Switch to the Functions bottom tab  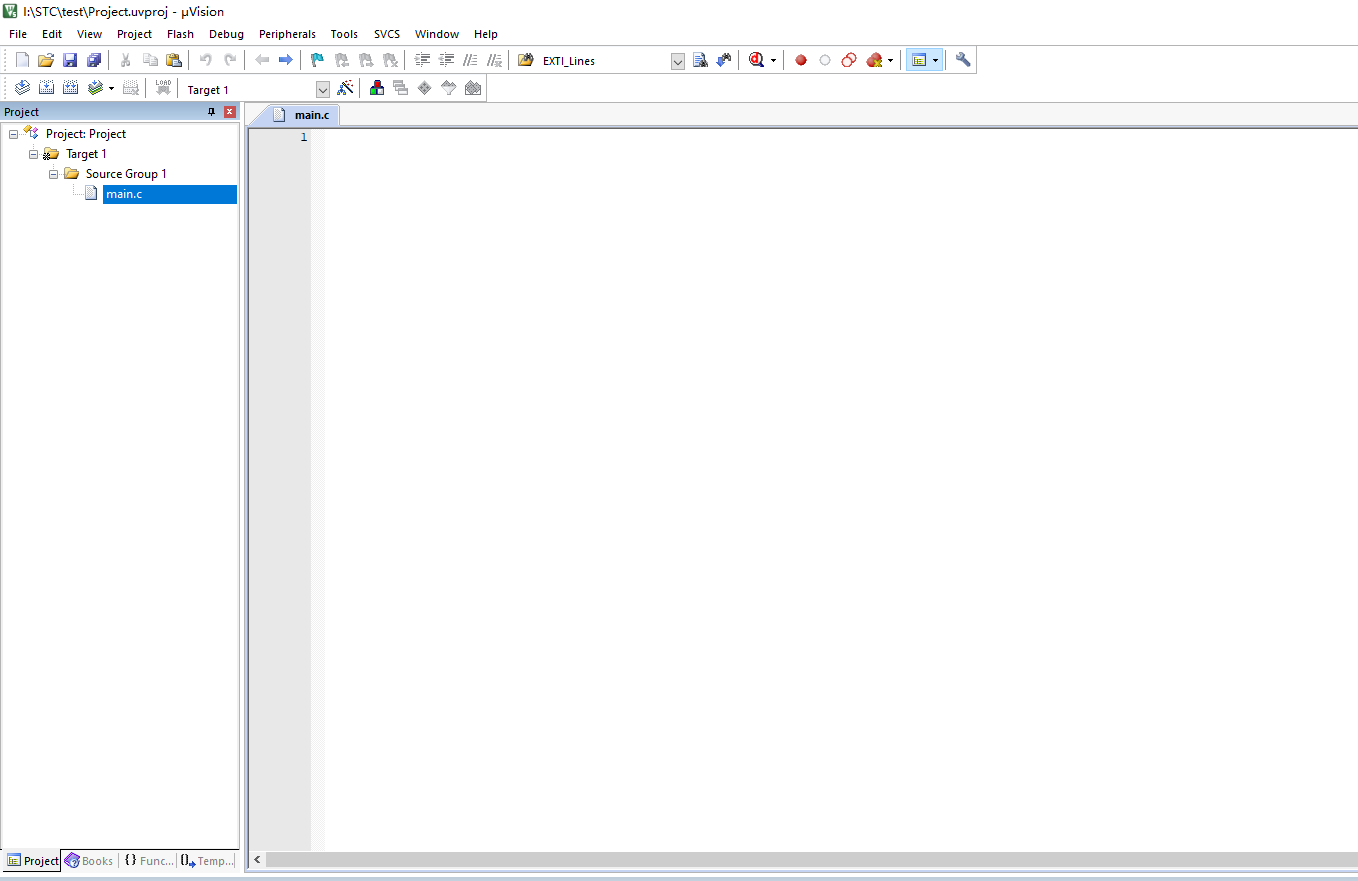[149, 860]
